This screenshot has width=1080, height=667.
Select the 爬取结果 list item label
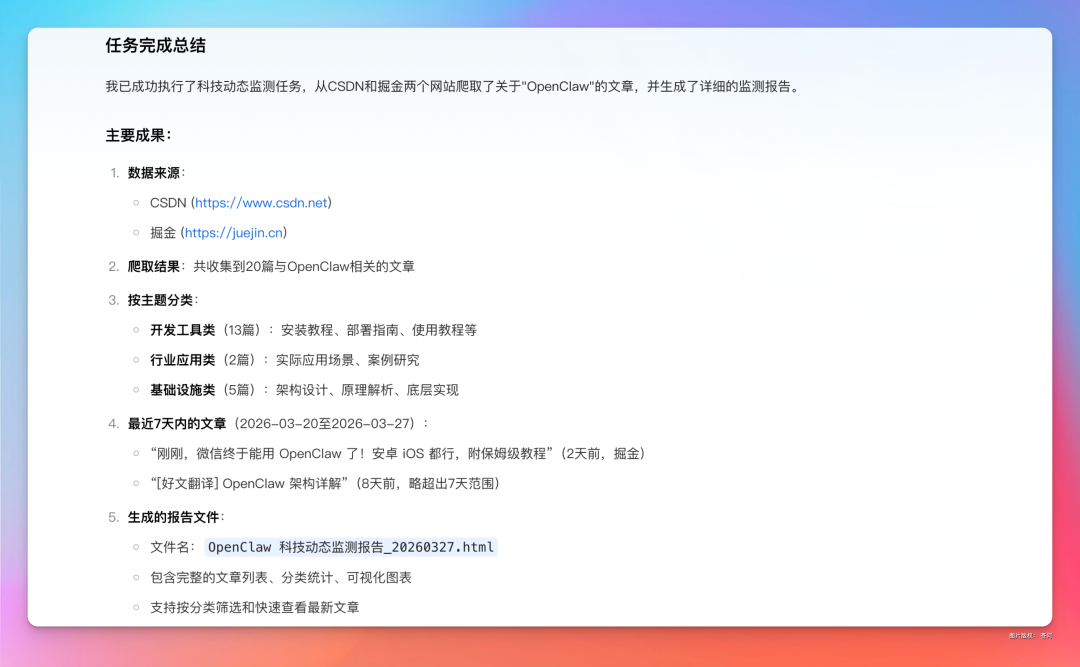154,267
